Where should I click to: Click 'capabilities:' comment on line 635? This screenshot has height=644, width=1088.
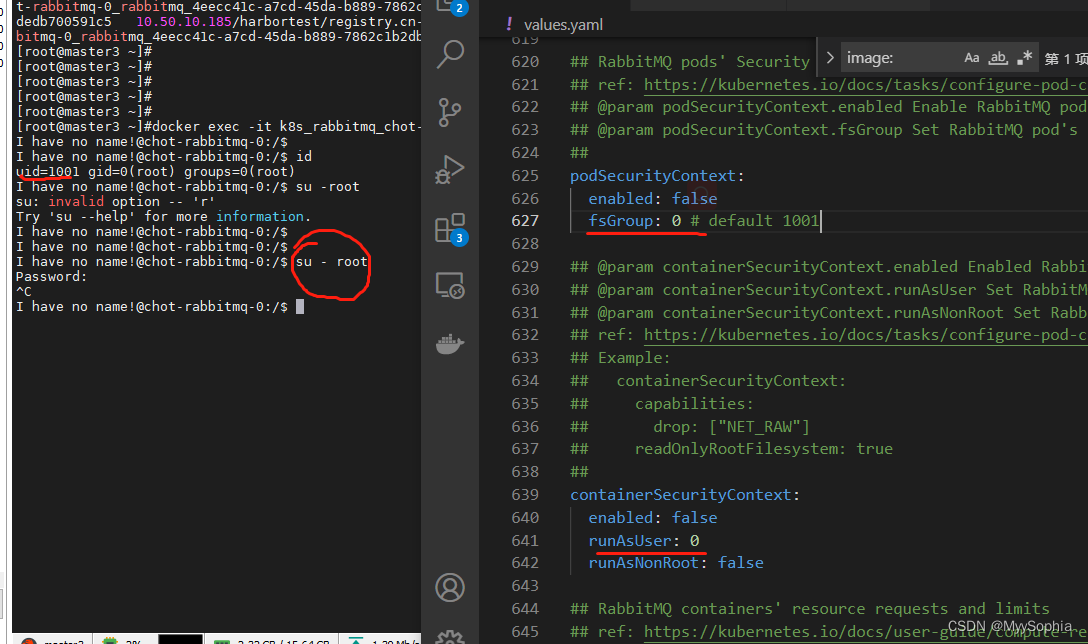(x=694, y=404)
